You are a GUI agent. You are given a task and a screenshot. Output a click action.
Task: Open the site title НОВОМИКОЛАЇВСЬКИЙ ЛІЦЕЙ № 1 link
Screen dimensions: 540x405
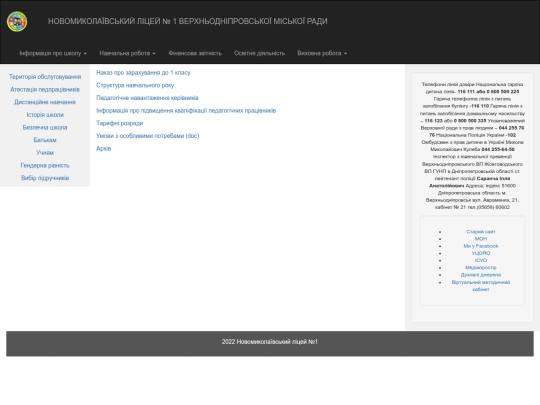[188, 21]
